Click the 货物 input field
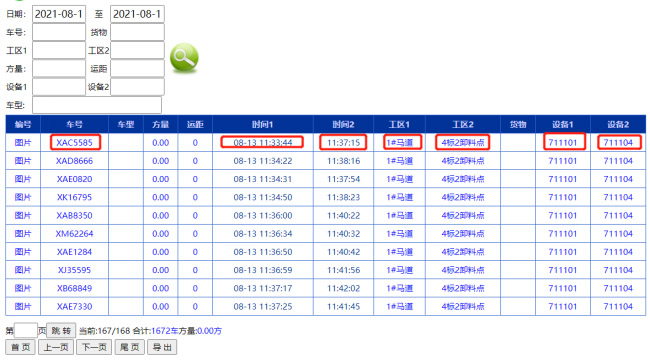This screenshot has height=364, width=650. click(137, 32)
